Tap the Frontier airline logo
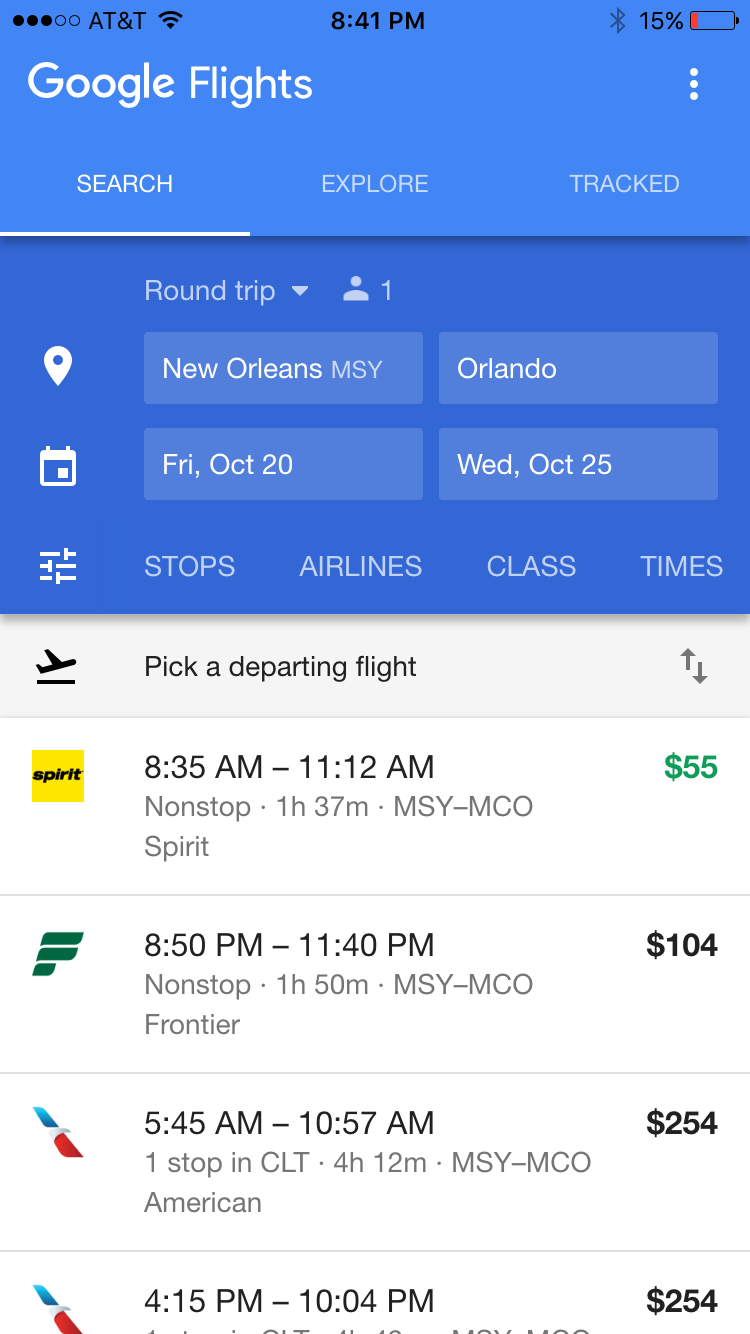 coord(58,954)
